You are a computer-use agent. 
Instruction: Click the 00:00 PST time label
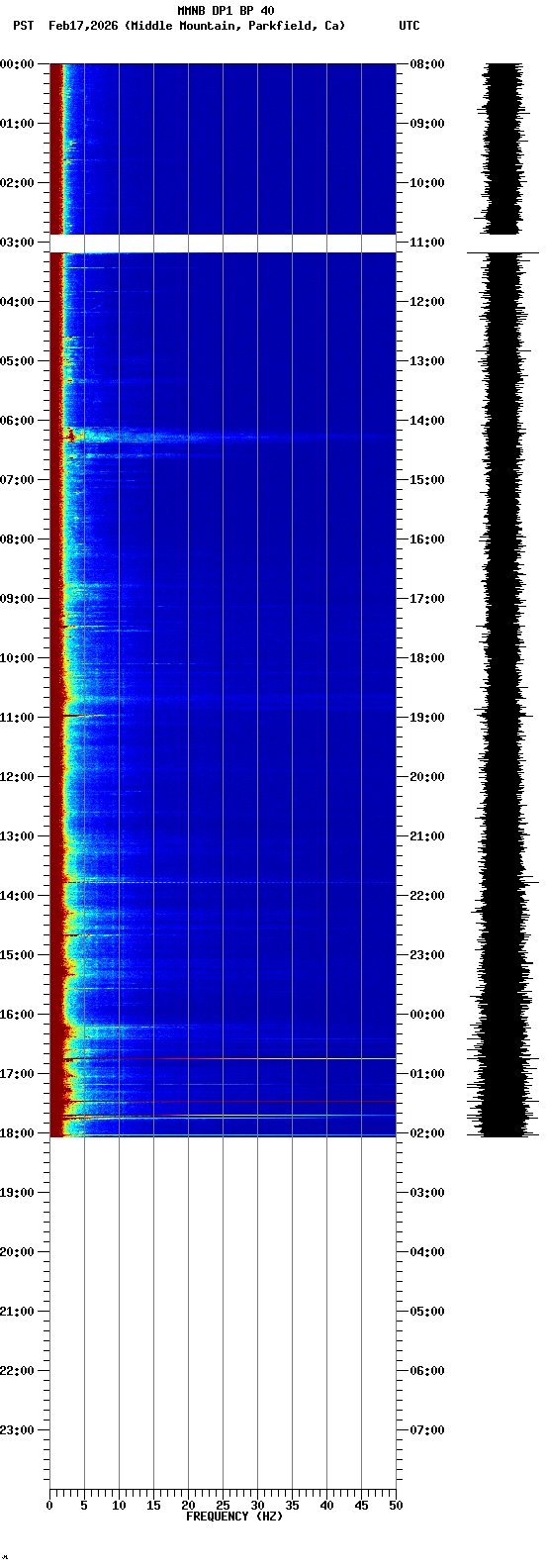tap(17, 64)
